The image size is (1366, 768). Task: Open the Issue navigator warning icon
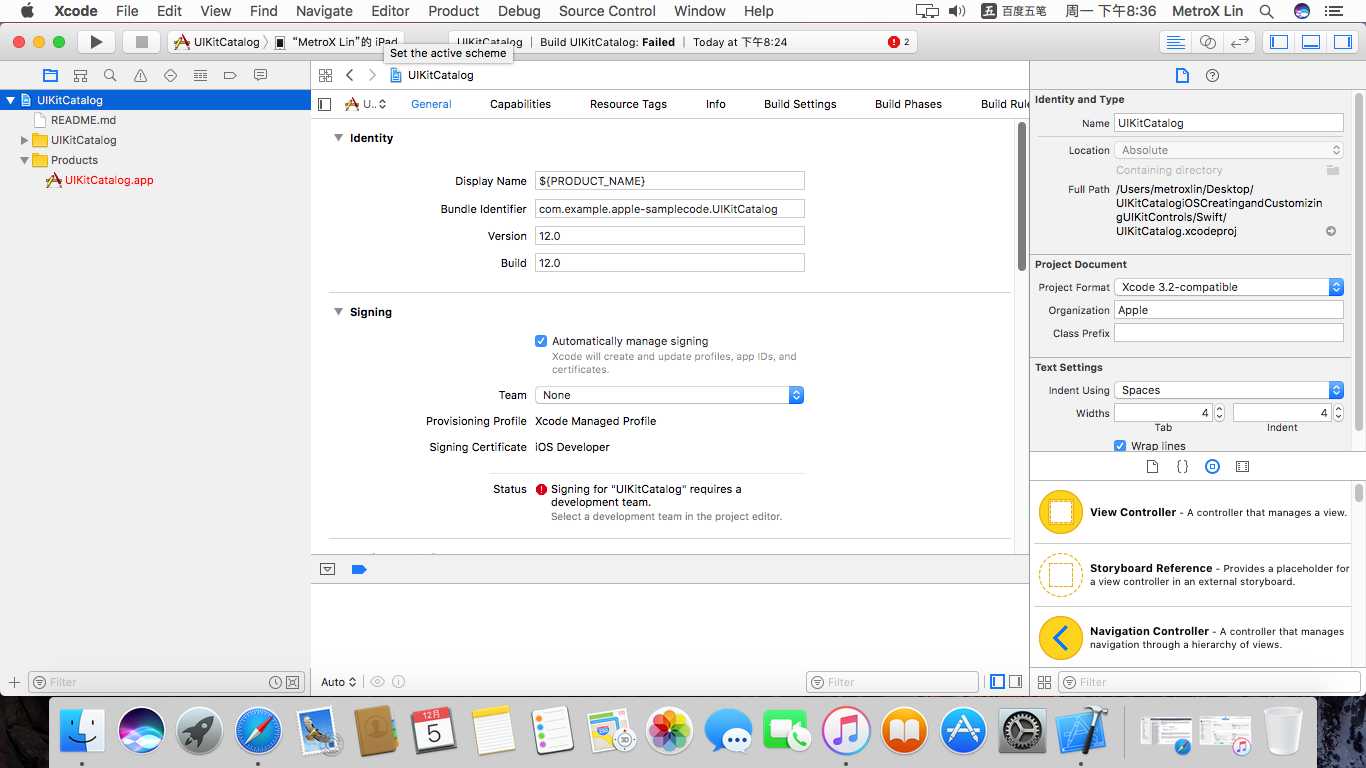(140, 75)
